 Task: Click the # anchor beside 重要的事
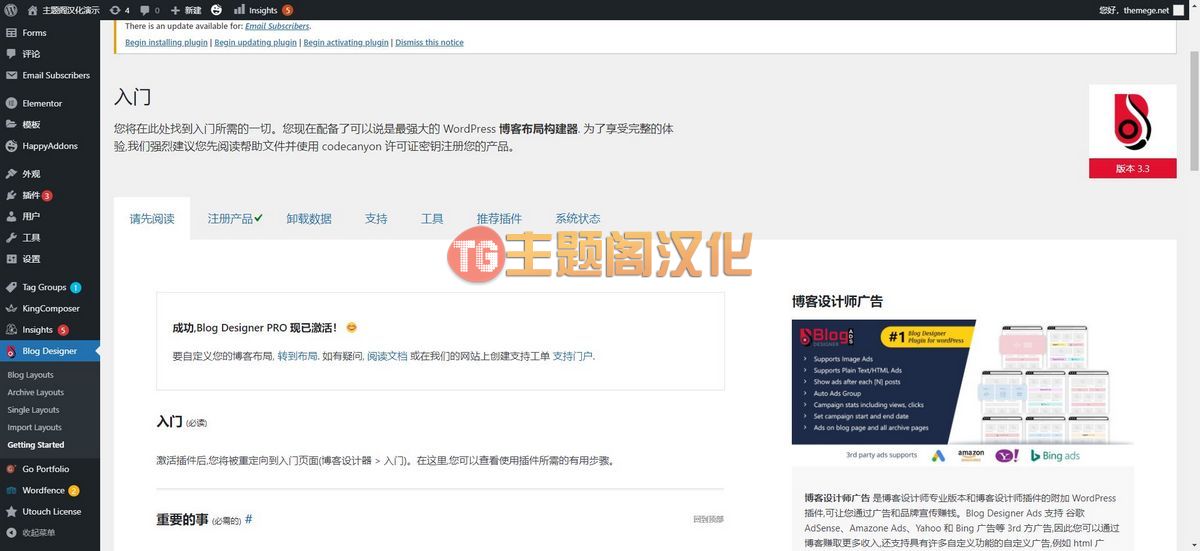pos(249,519)
